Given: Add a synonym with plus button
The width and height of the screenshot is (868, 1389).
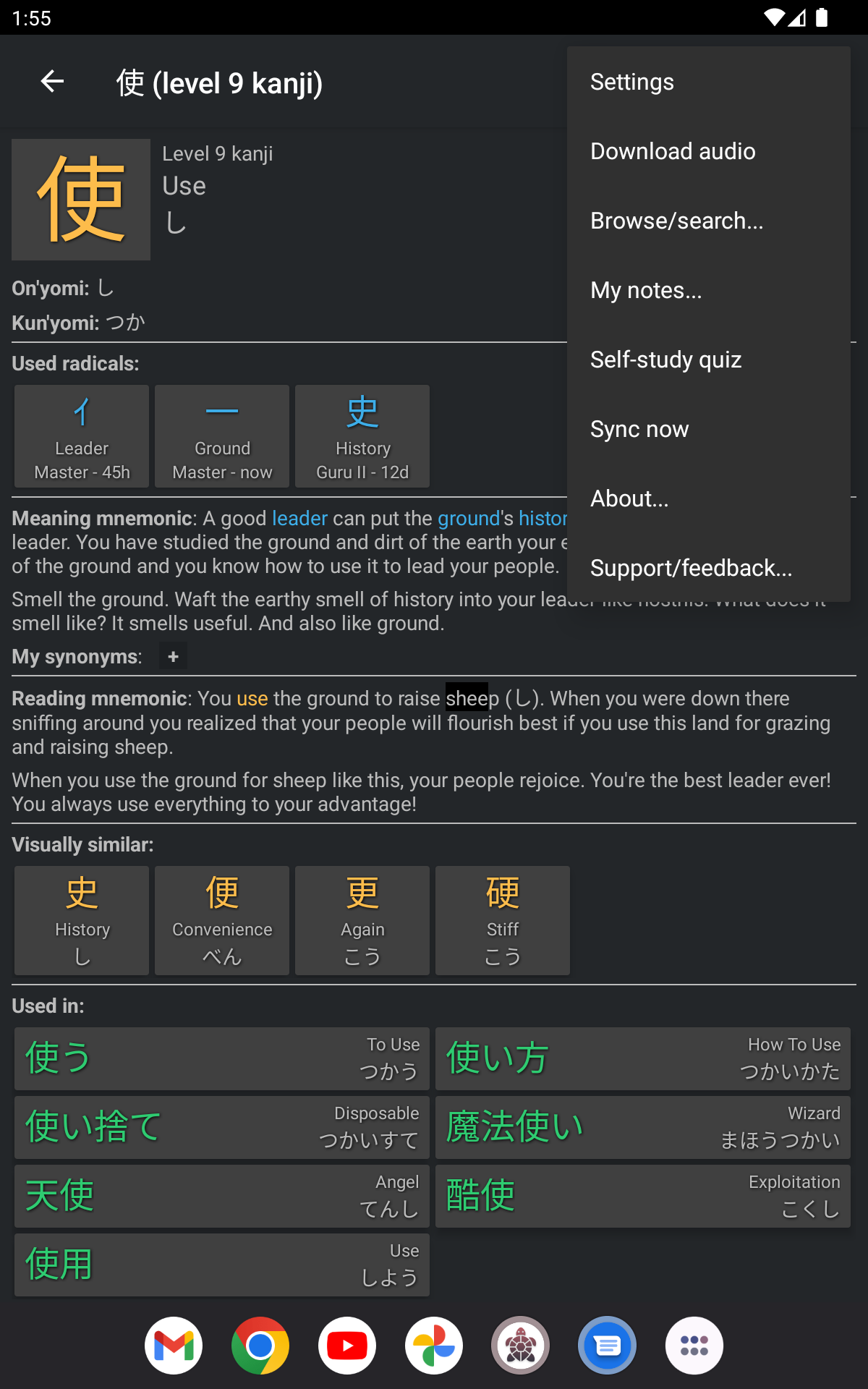Looking at the screenshot, I should (173, 657).
